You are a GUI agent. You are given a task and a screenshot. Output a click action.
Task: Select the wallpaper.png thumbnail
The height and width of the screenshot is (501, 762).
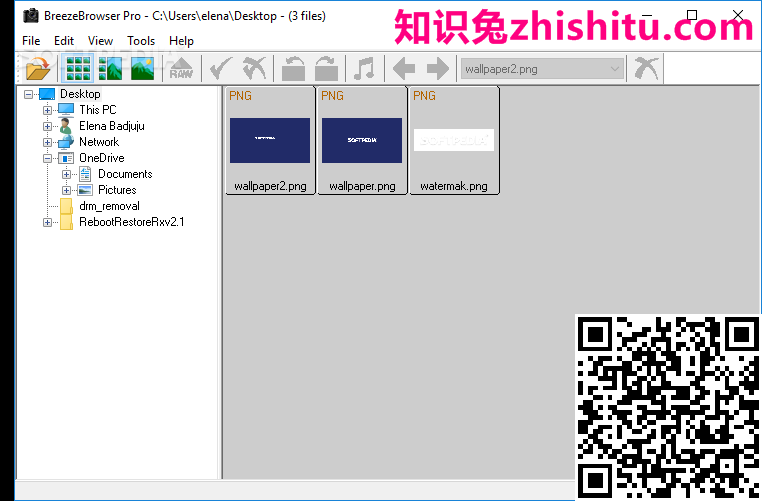click(x=362, y=140)
